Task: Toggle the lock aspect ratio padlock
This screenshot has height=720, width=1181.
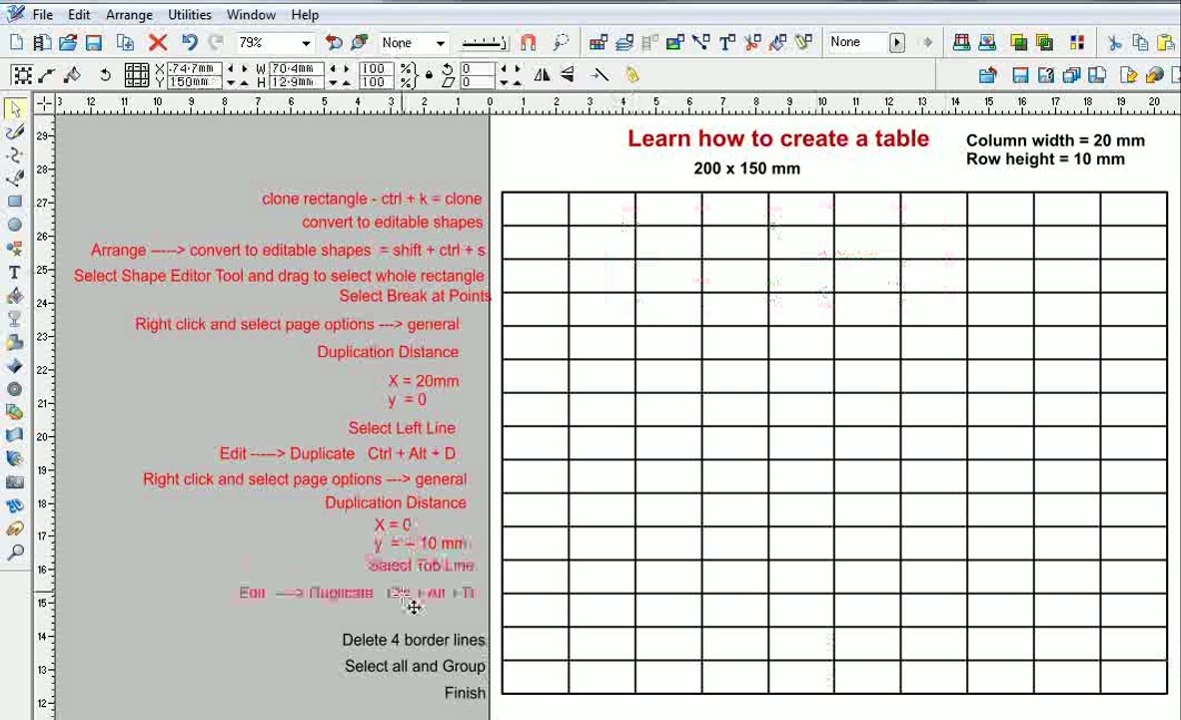Action: [x=429, y=75]
